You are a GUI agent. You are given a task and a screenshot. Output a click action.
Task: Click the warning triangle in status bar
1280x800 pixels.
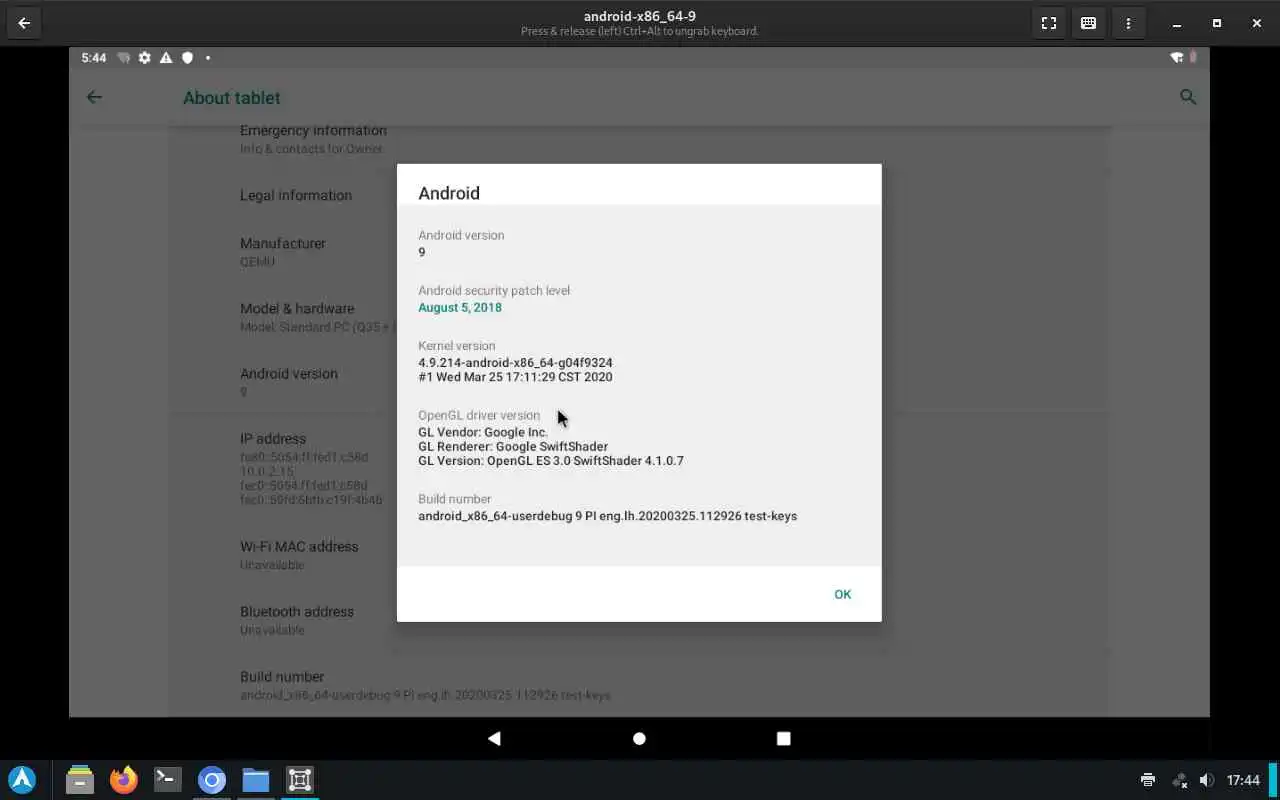(x=166, y=58)
